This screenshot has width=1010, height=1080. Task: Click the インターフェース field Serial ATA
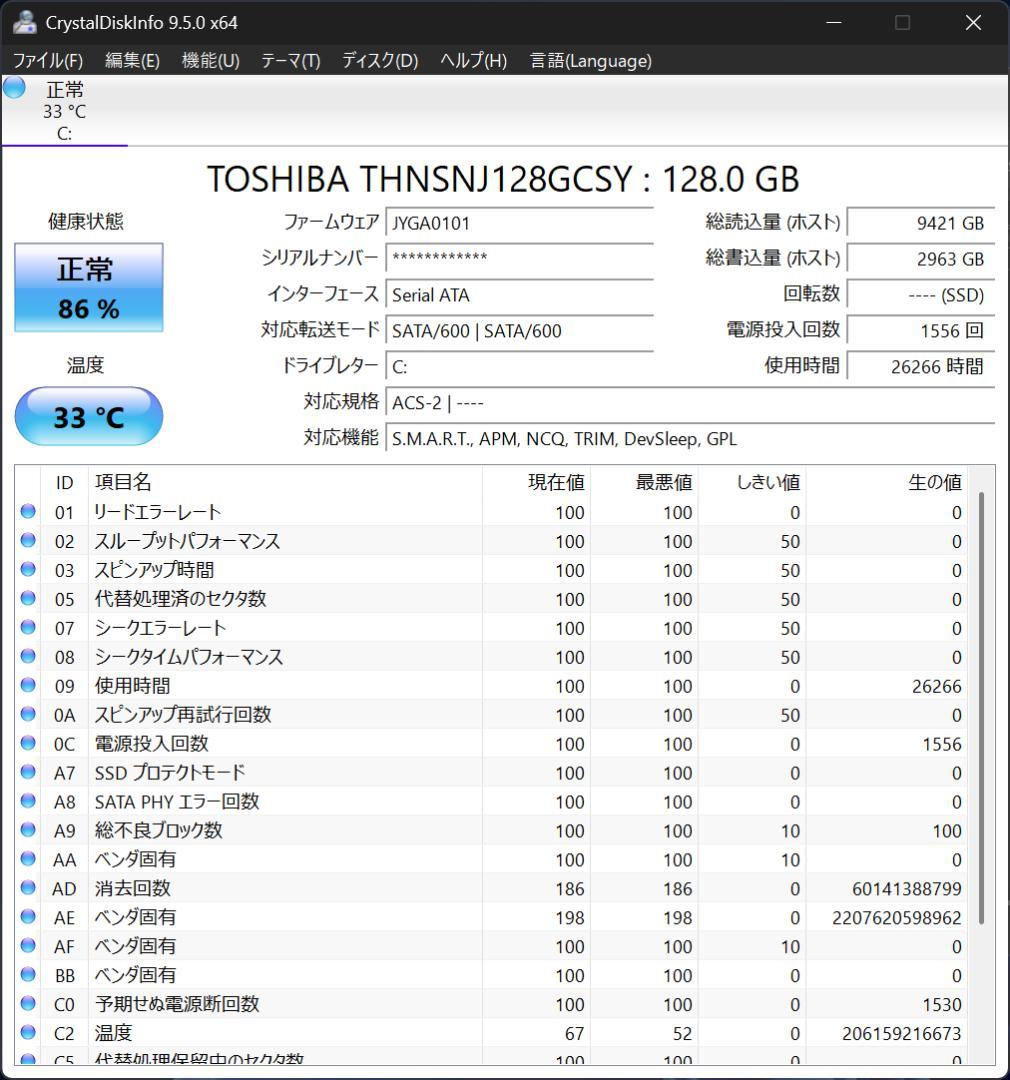519,295
